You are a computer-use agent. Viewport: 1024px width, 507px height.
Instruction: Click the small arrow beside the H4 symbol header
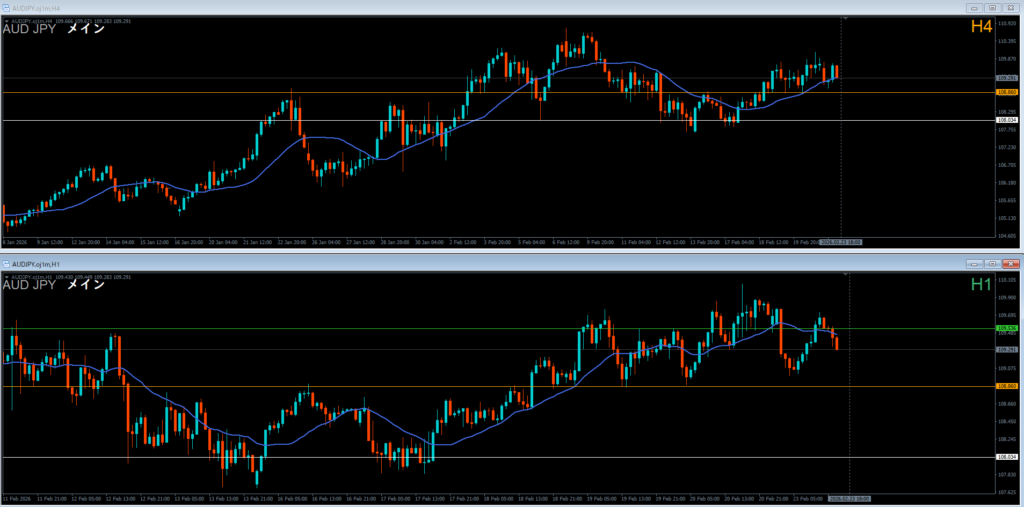pyautogui.click(x=6, y=20)
